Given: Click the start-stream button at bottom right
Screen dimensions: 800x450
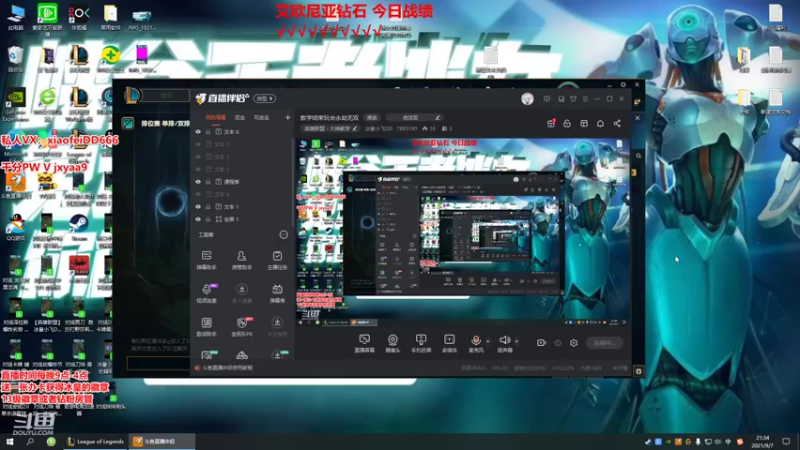Looking at the screenshot, I should click(604, 343).
